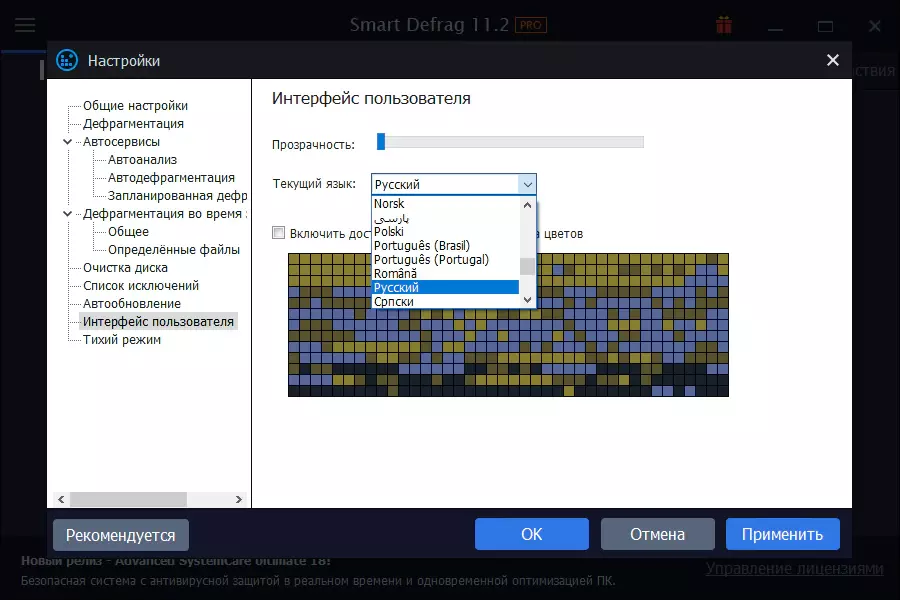The image size is (900, 600).
Task: Open Очистка диска settings
Action: (125, 268)
